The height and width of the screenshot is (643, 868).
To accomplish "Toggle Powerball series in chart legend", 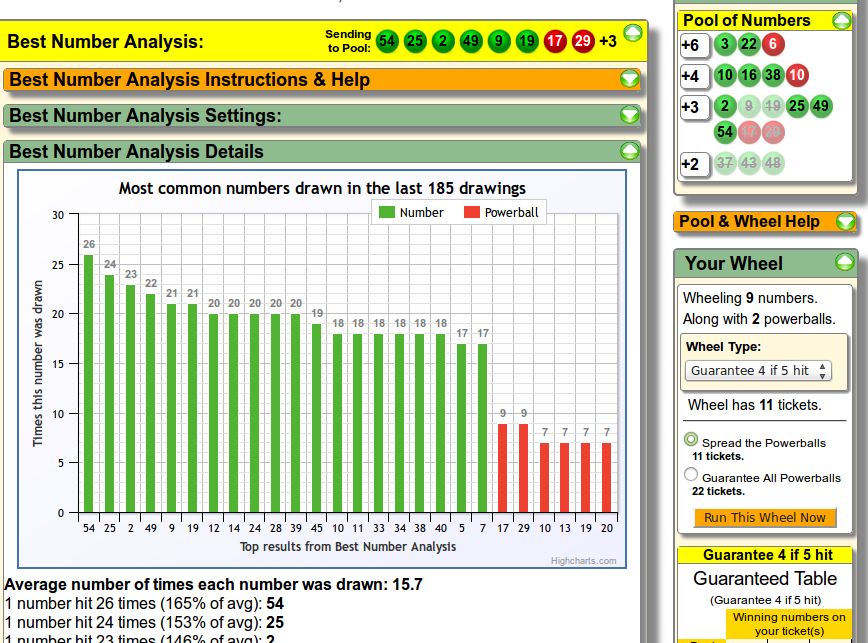I will pyautogui.click(x=500, y=212).
